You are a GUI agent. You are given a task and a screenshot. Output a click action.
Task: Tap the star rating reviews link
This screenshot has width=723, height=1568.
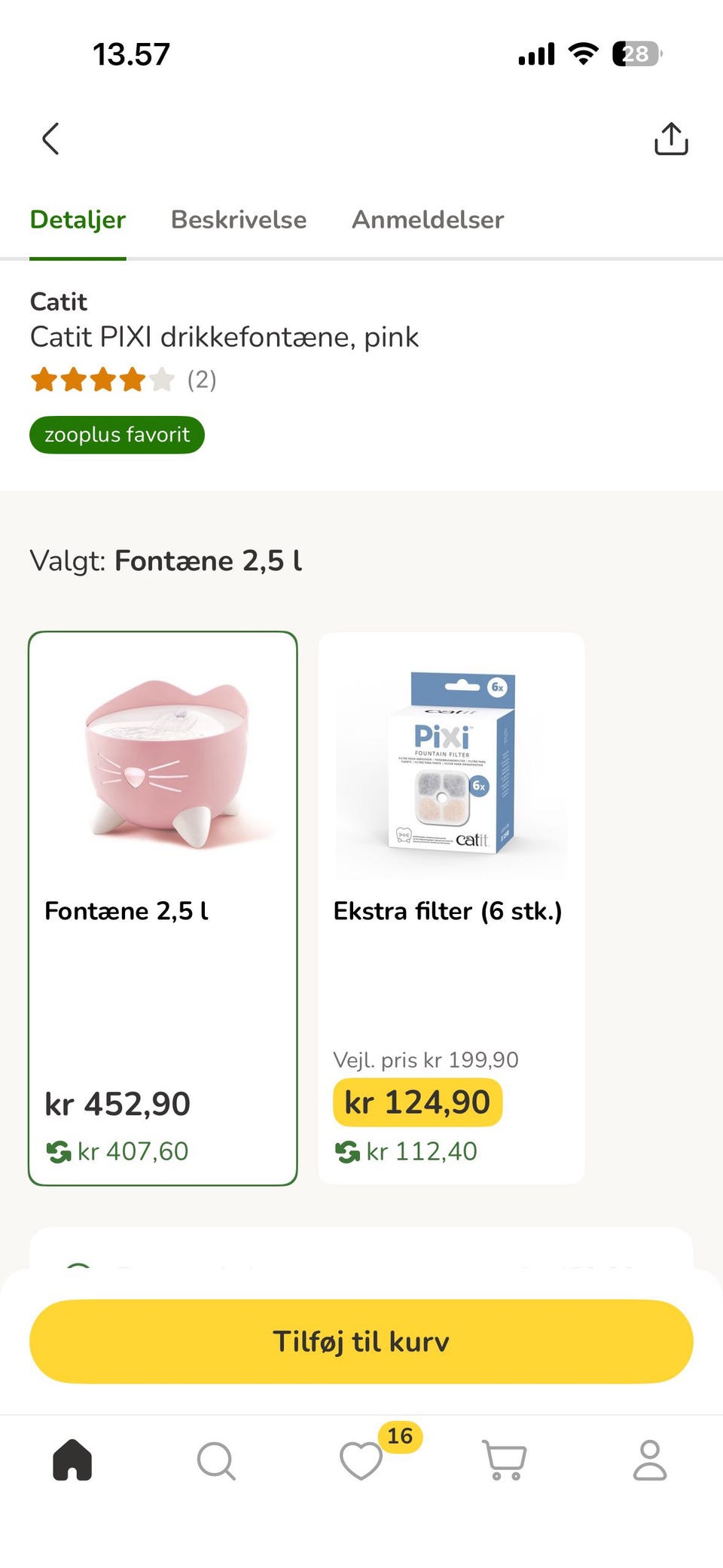click(123, 380)
